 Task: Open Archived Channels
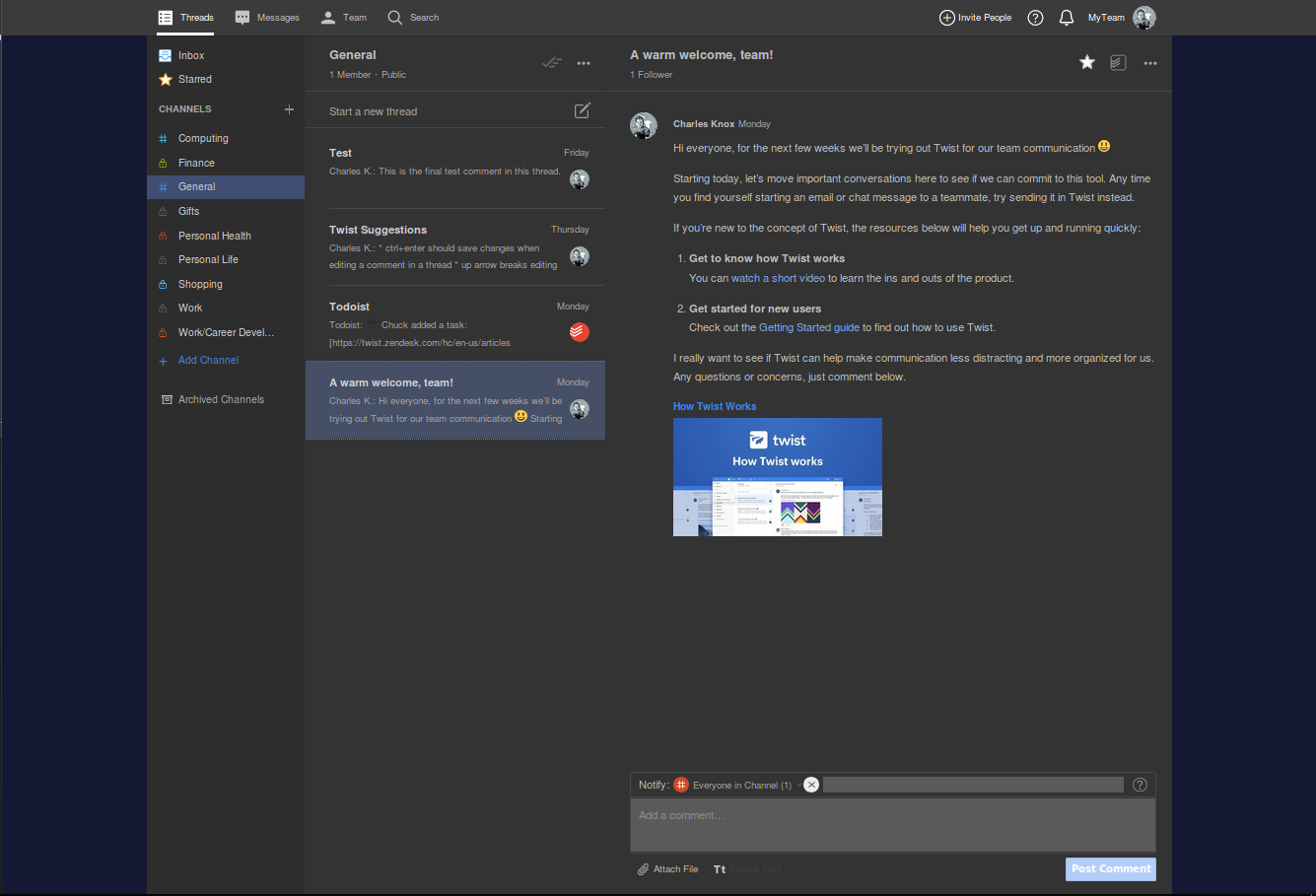coord(213,400)
